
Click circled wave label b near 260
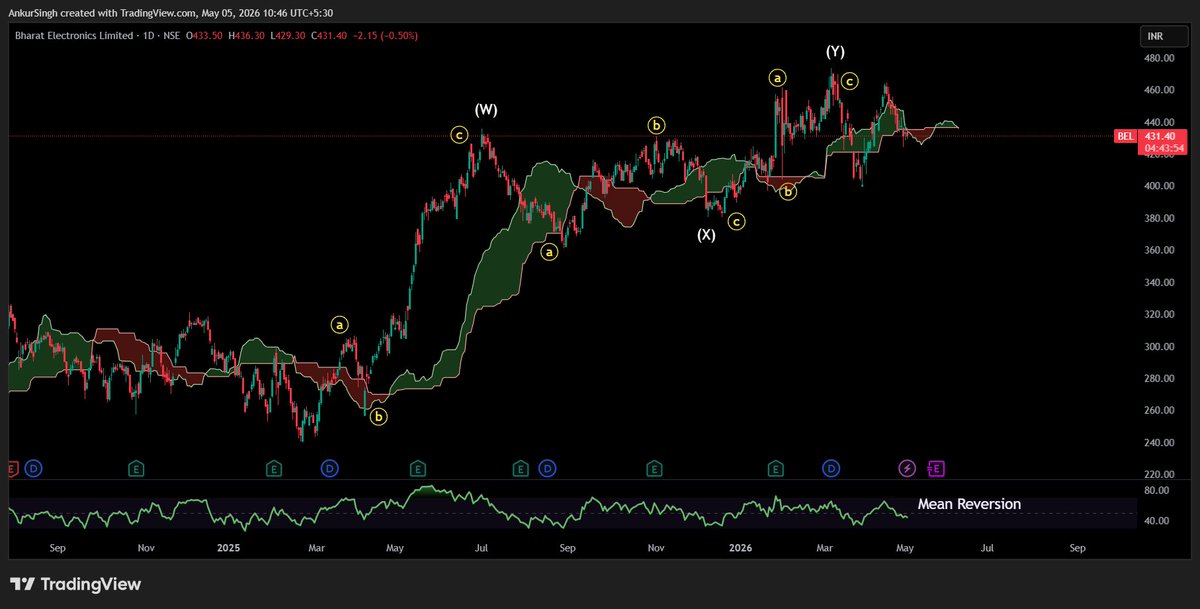point(378,417)
